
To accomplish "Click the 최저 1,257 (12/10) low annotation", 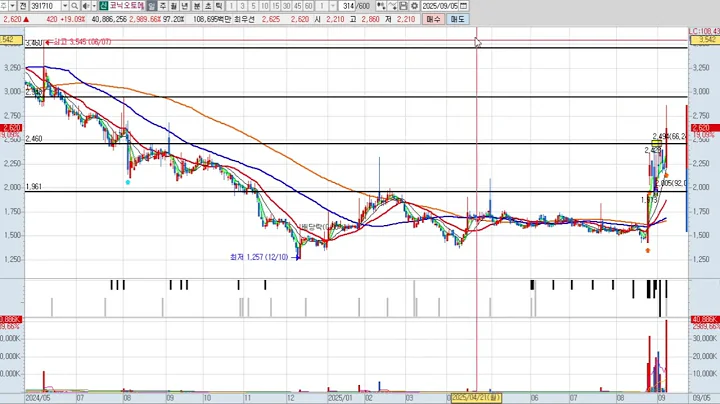I will (259, 257).
